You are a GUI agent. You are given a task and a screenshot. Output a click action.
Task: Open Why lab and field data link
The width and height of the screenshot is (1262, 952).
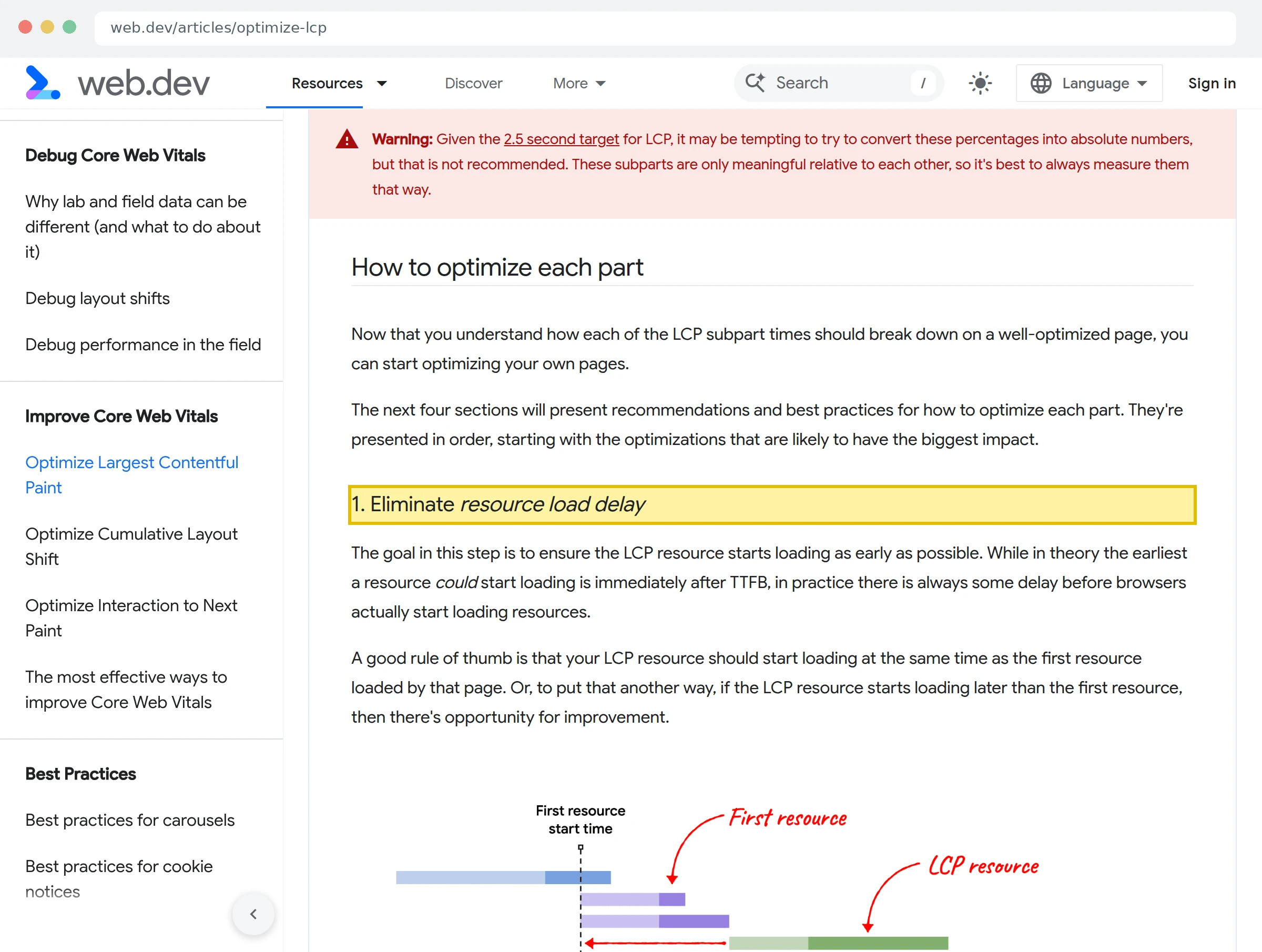click(143, 227)
